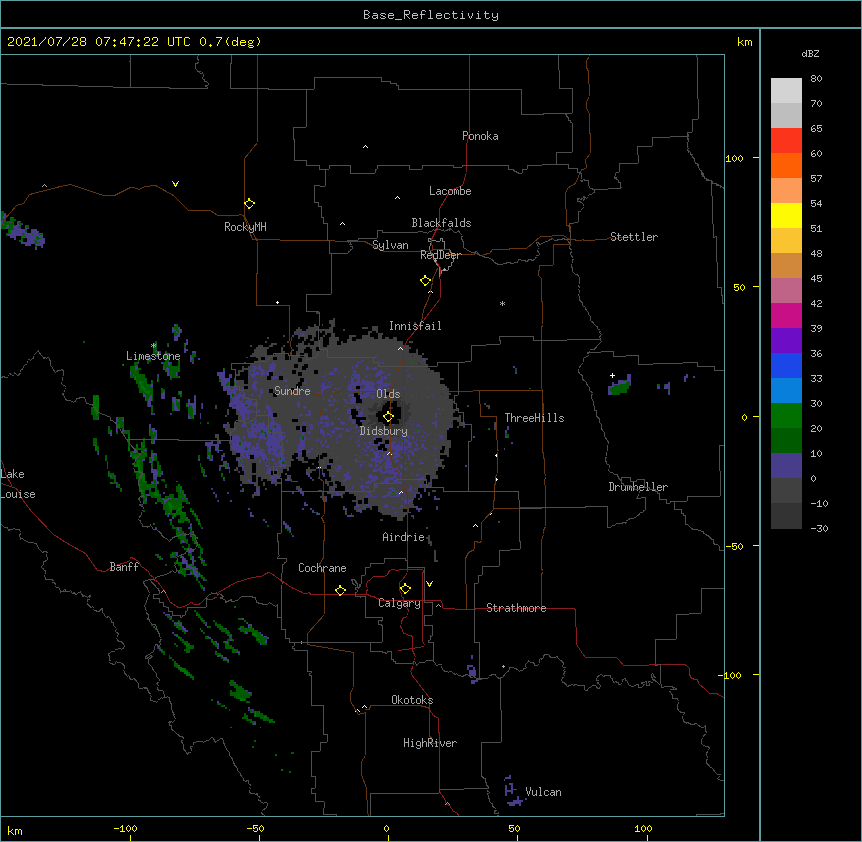
Task: Click the Lacombe city label
Action: point(450,191)
